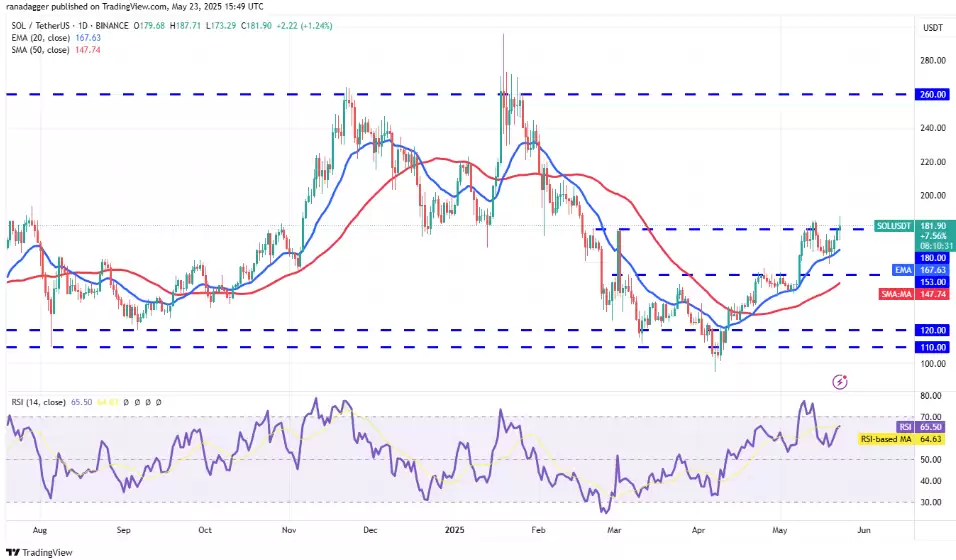Click the Oct label on time axis
956x560 pixels.
tap(205, 530)
